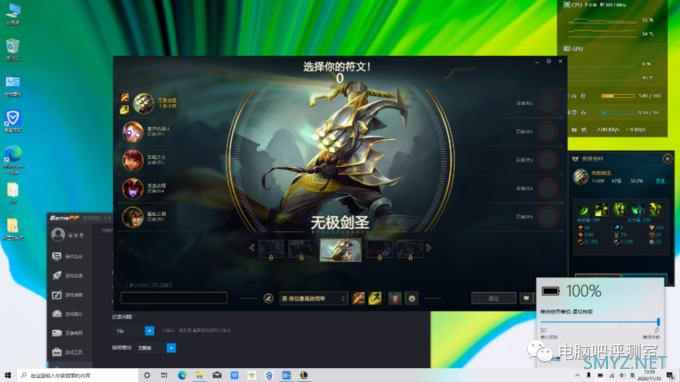Open the ward skin picker icon
The width and height of the screenshot is (680, 382).
click(x=395, y=298)
